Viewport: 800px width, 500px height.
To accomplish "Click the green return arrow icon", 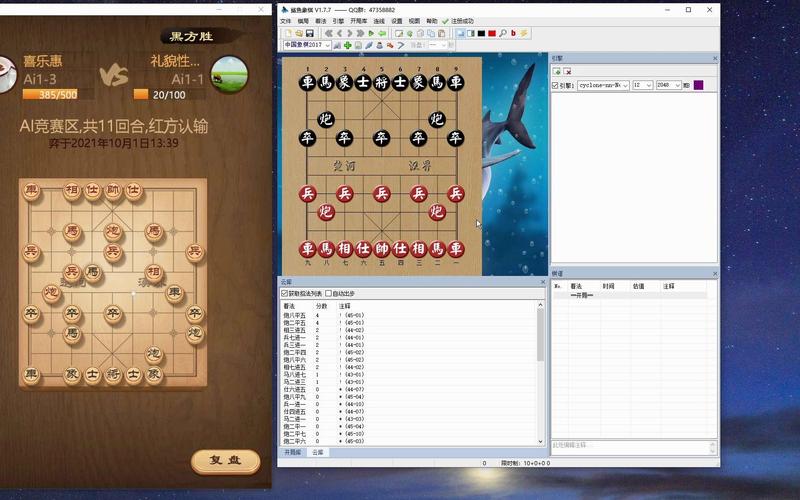I will [382, 33].
